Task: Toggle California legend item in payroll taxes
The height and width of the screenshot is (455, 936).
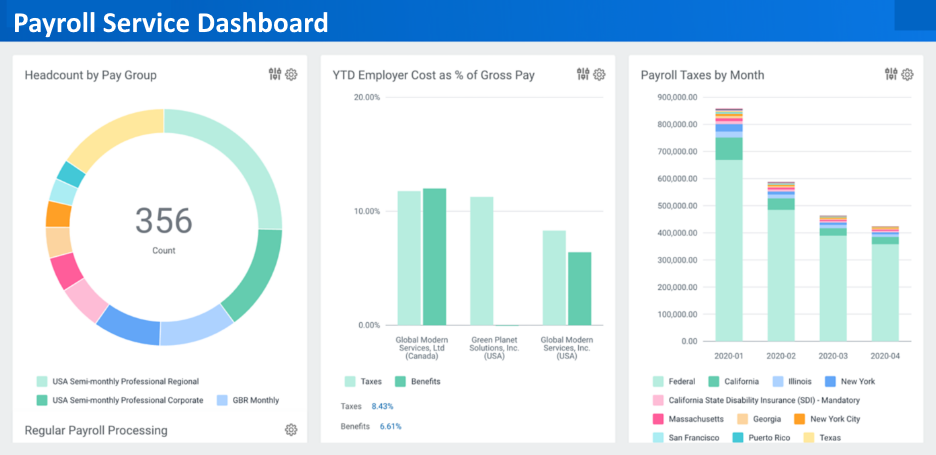Action: (733, 381)
